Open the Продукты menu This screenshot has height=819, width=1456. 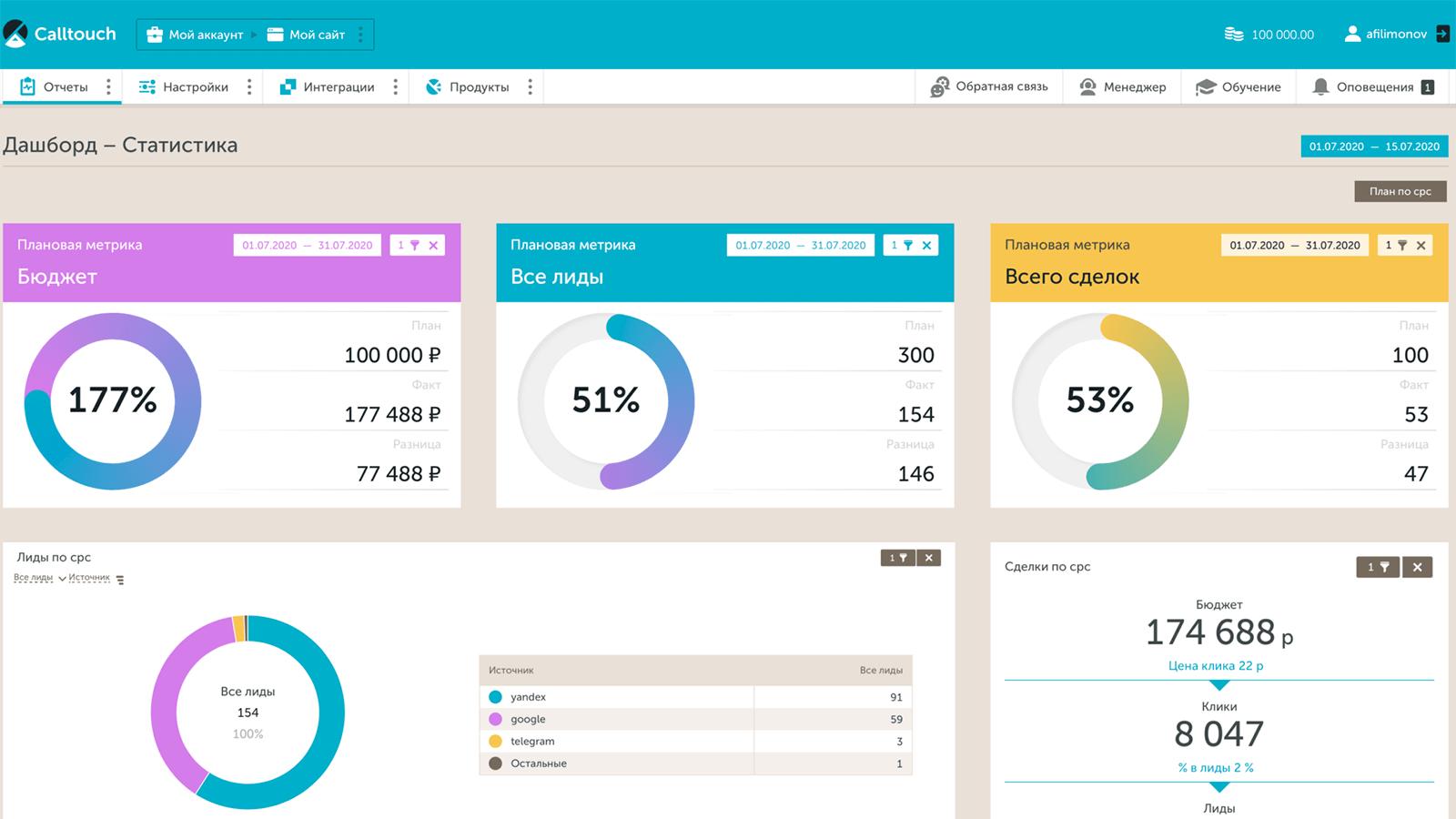[x=467, y=87]
